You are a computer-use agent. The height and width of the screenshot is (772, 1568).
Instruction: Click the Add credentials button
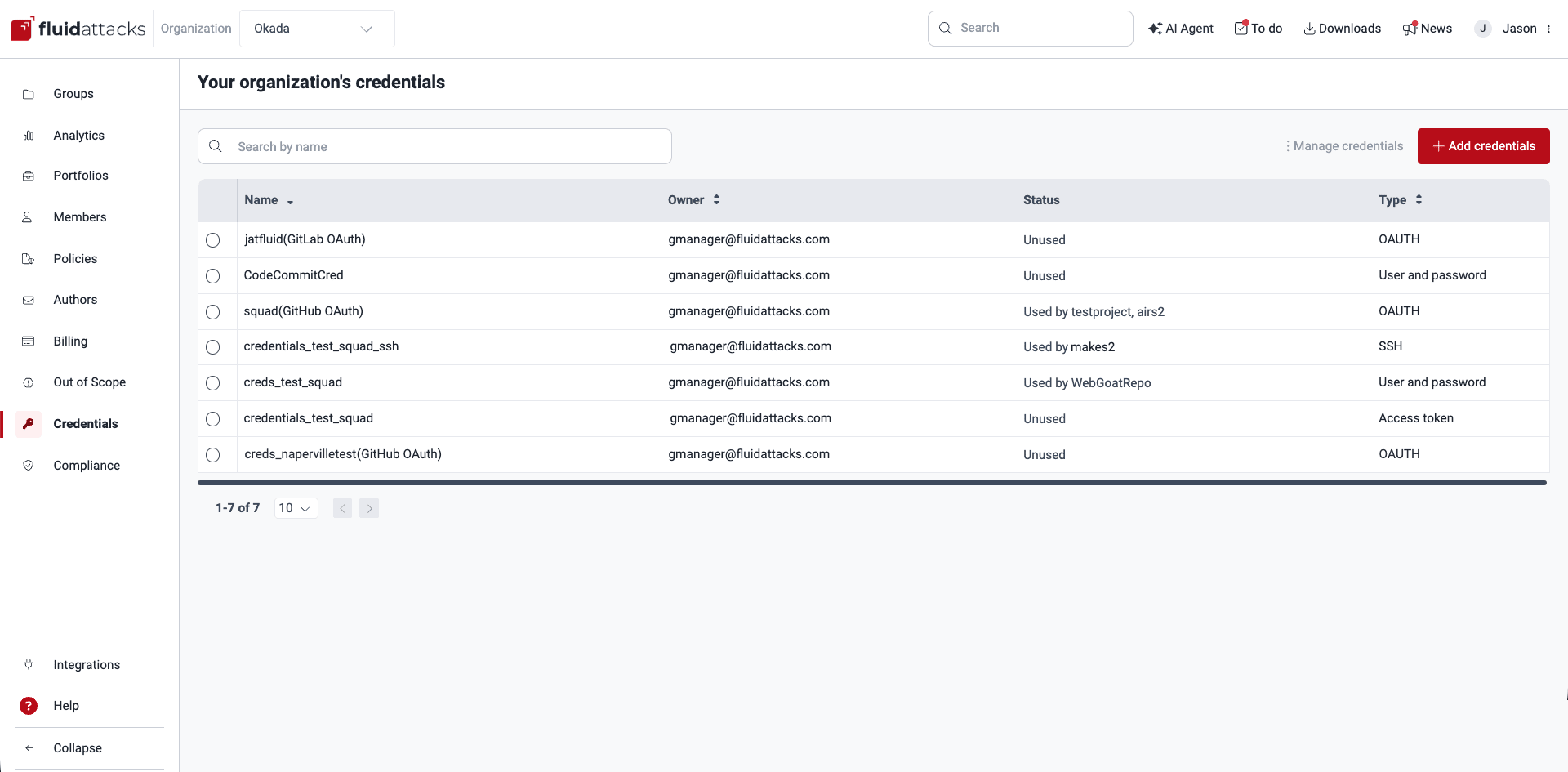tap(1484, 145)
